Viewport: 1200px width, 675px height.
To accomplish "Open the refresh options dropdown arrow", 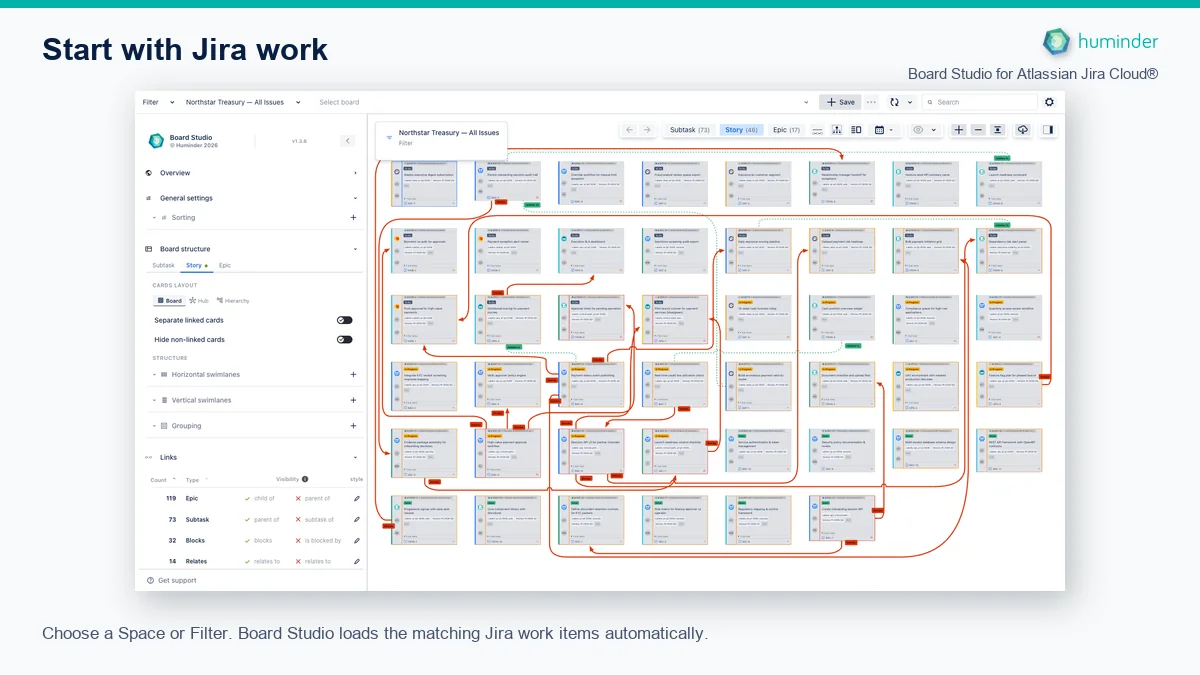I will pos(909,102).
